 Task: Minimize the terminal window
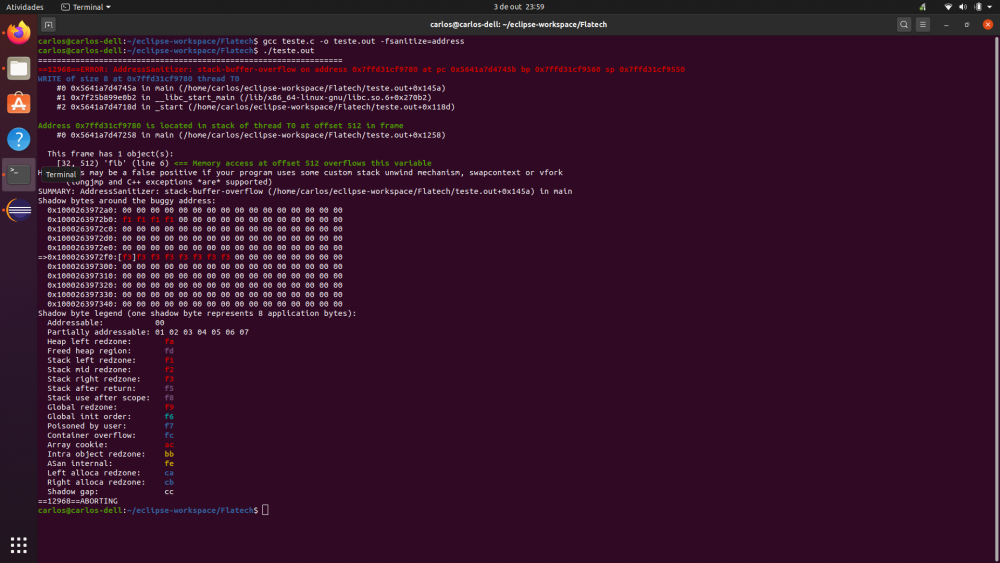(x=946, y=24)
